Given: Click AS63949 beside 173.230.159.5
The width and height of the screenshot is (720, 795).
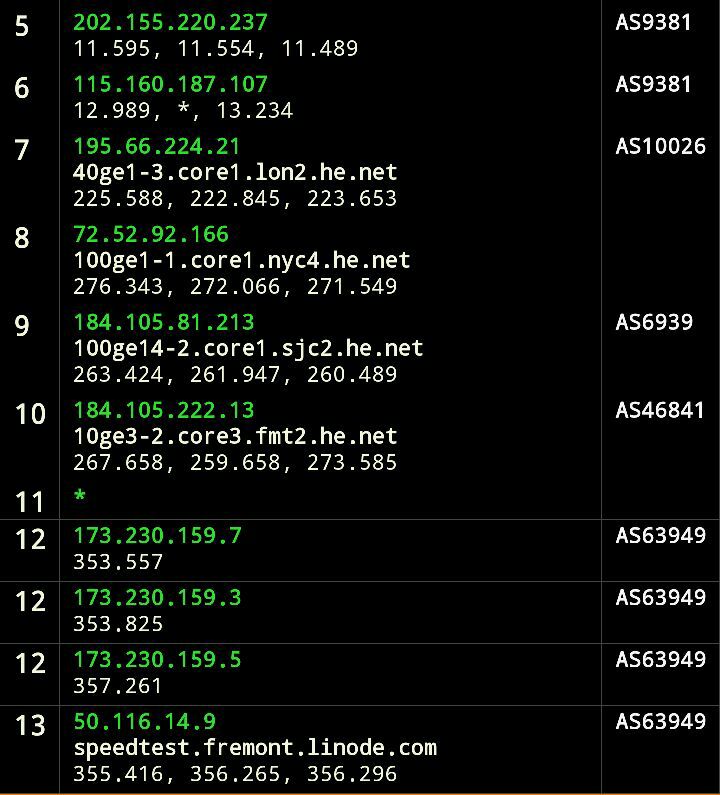Looking at the screenshot, I should 660,660.
